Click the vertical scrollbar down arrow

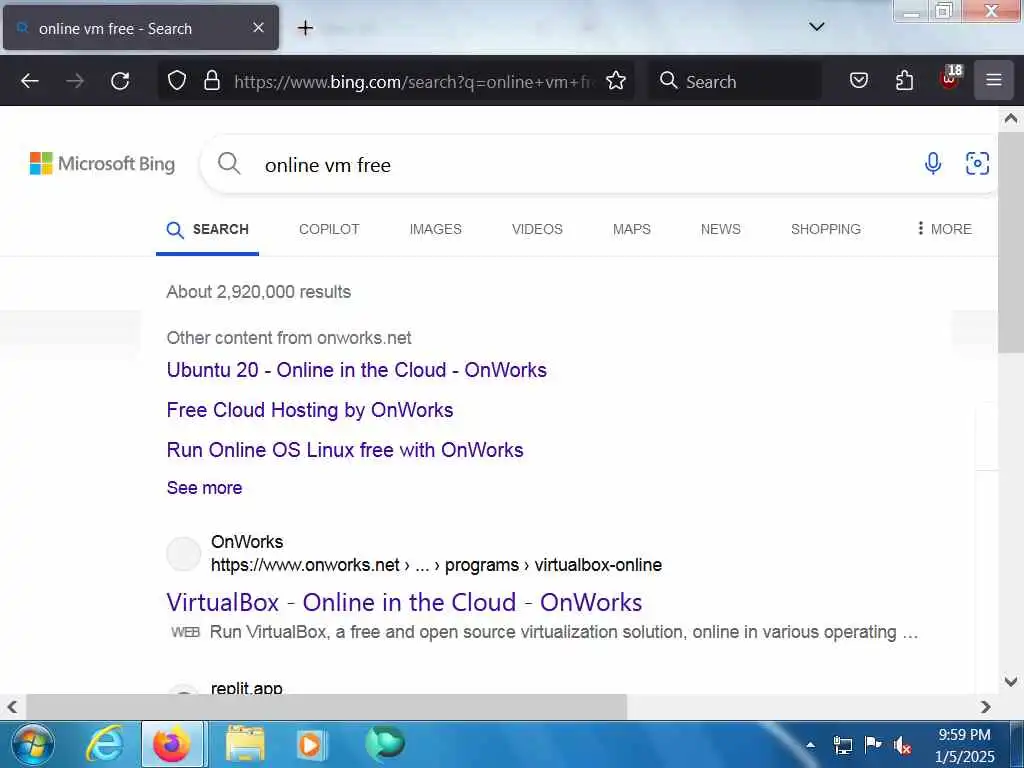coord(1010,682)
